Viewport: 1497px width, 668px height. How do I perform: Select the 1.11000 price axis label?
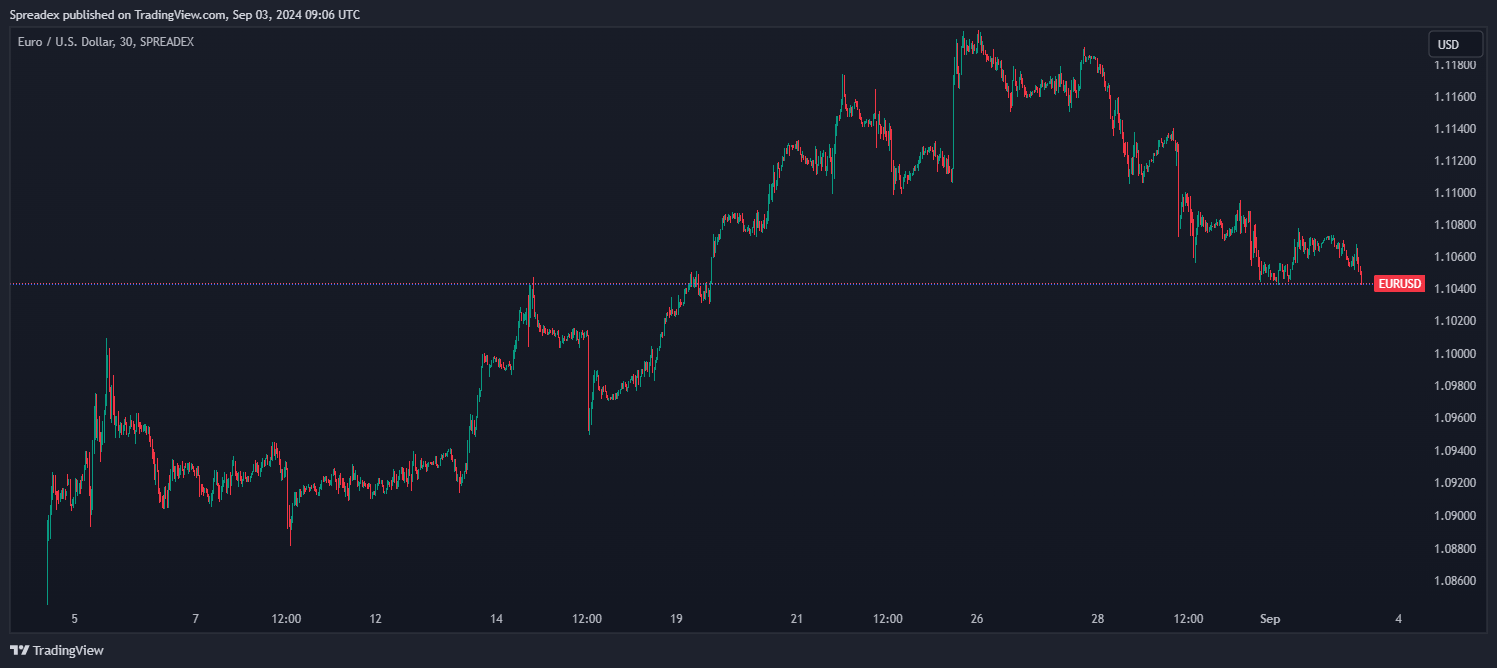[x=1456, y=193]
